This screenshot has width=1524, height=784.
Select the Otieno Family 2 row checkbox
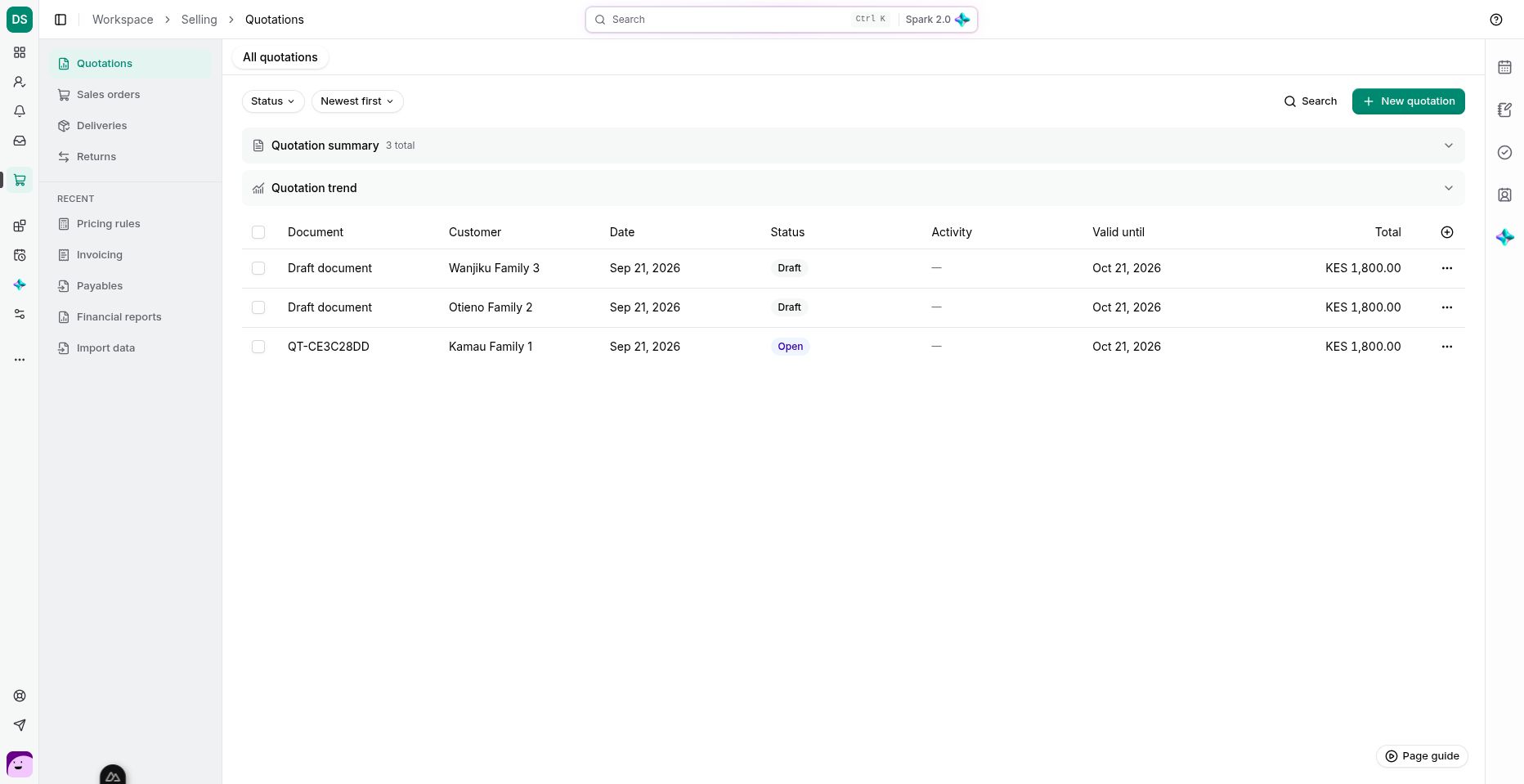(x=258, y=307)
